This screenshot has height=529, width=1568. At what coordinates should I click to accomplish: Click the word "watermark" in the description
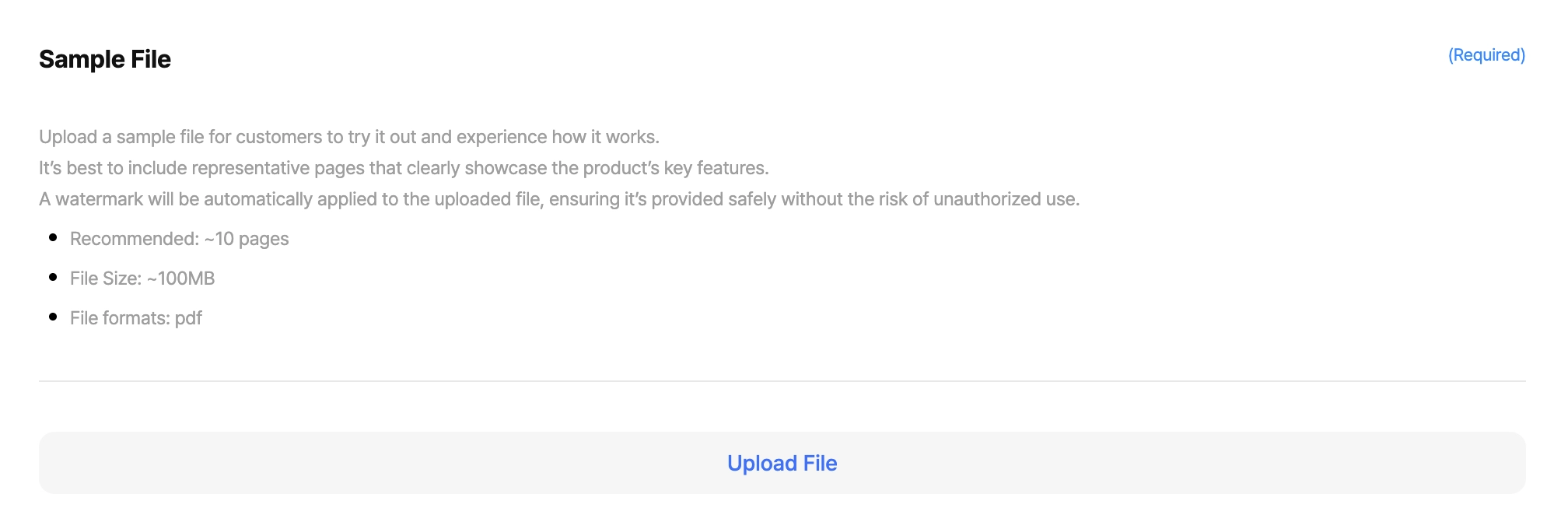click(x=100, y=199)
